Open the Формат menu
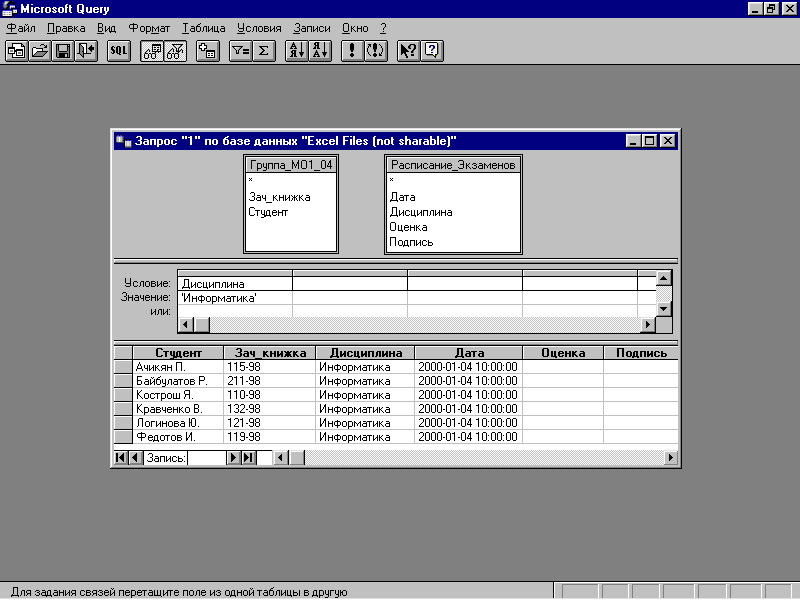Image resolution: width=800 pixels, height=600 pixels. click(x=149, y=29)
